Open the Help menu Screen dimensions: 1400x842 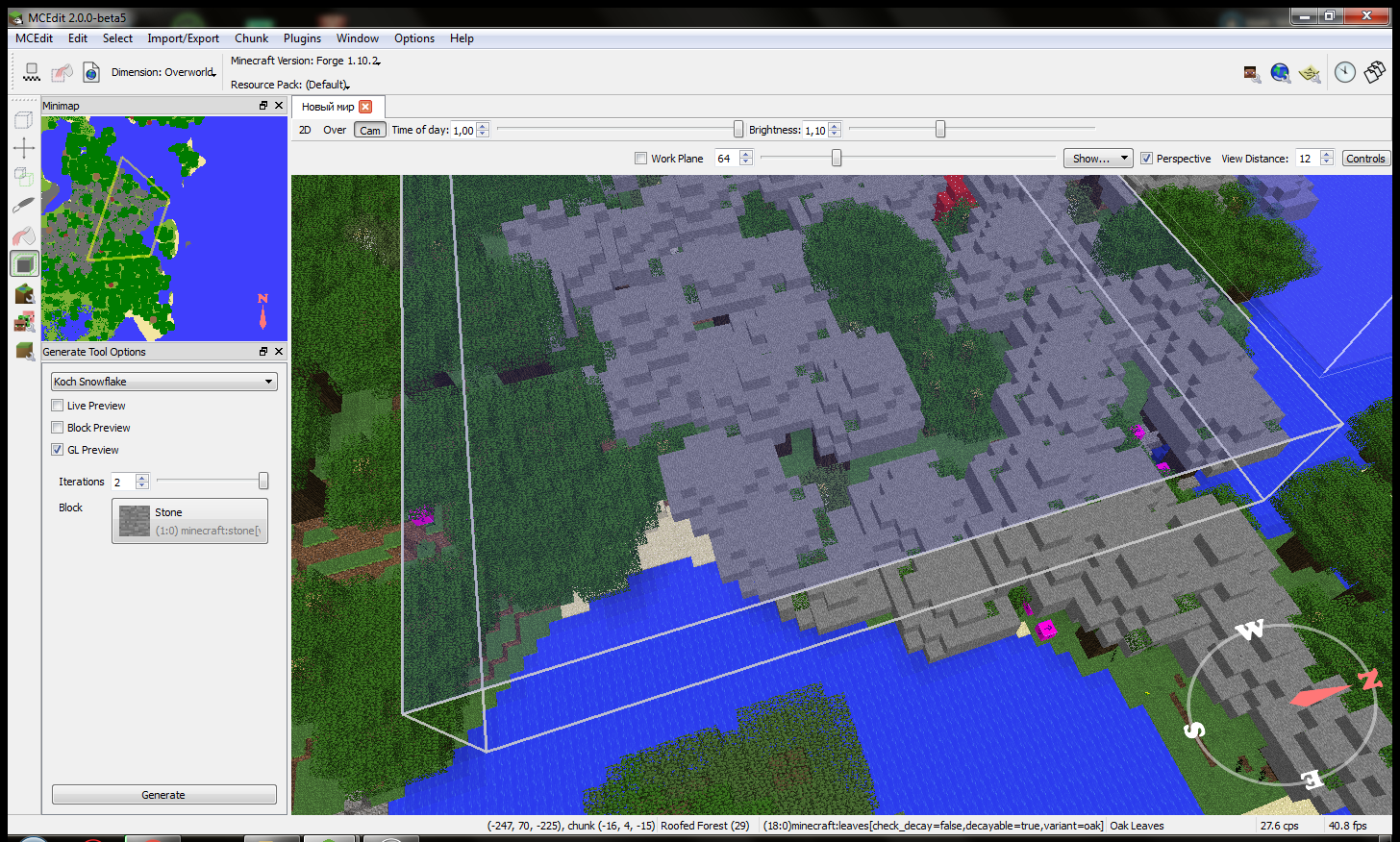pos(462,38)
